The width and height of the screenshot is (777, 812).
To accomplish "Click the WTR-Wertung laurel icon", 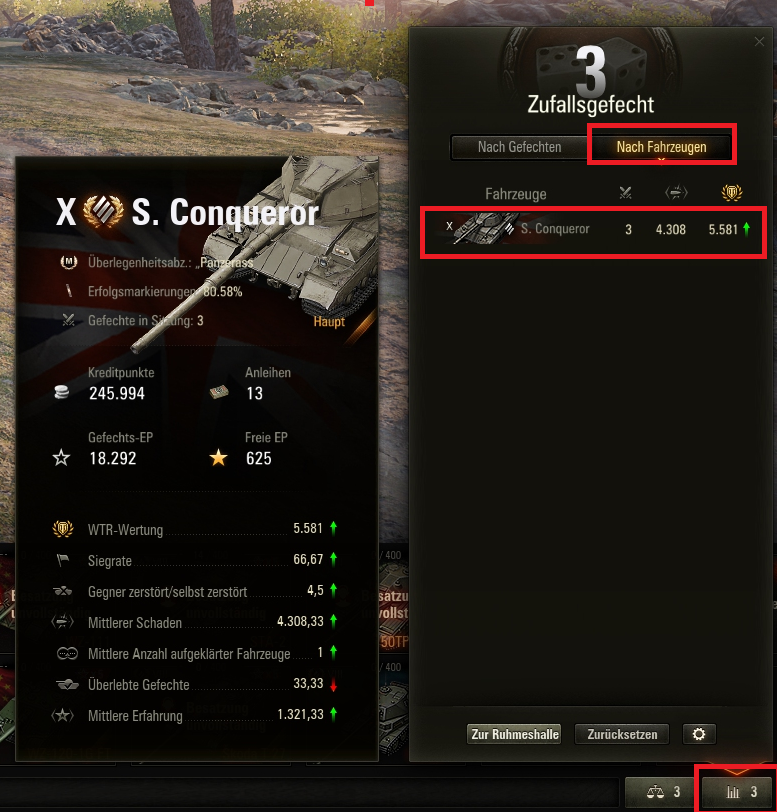I will (63, 529).
